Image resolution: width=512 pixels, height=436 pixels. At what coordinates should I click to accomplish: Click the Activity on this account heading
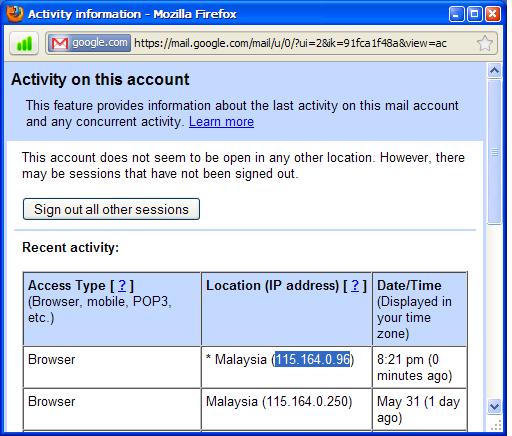point(100,80)
